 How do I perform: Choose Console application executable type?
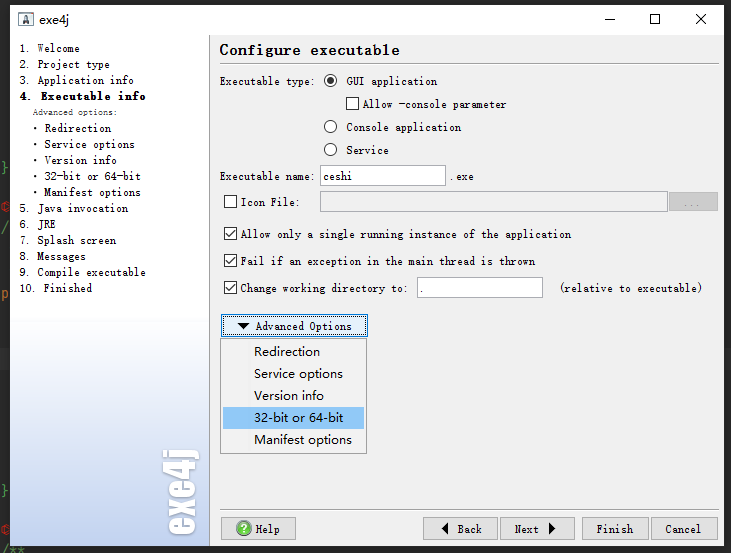click(331, 127)
